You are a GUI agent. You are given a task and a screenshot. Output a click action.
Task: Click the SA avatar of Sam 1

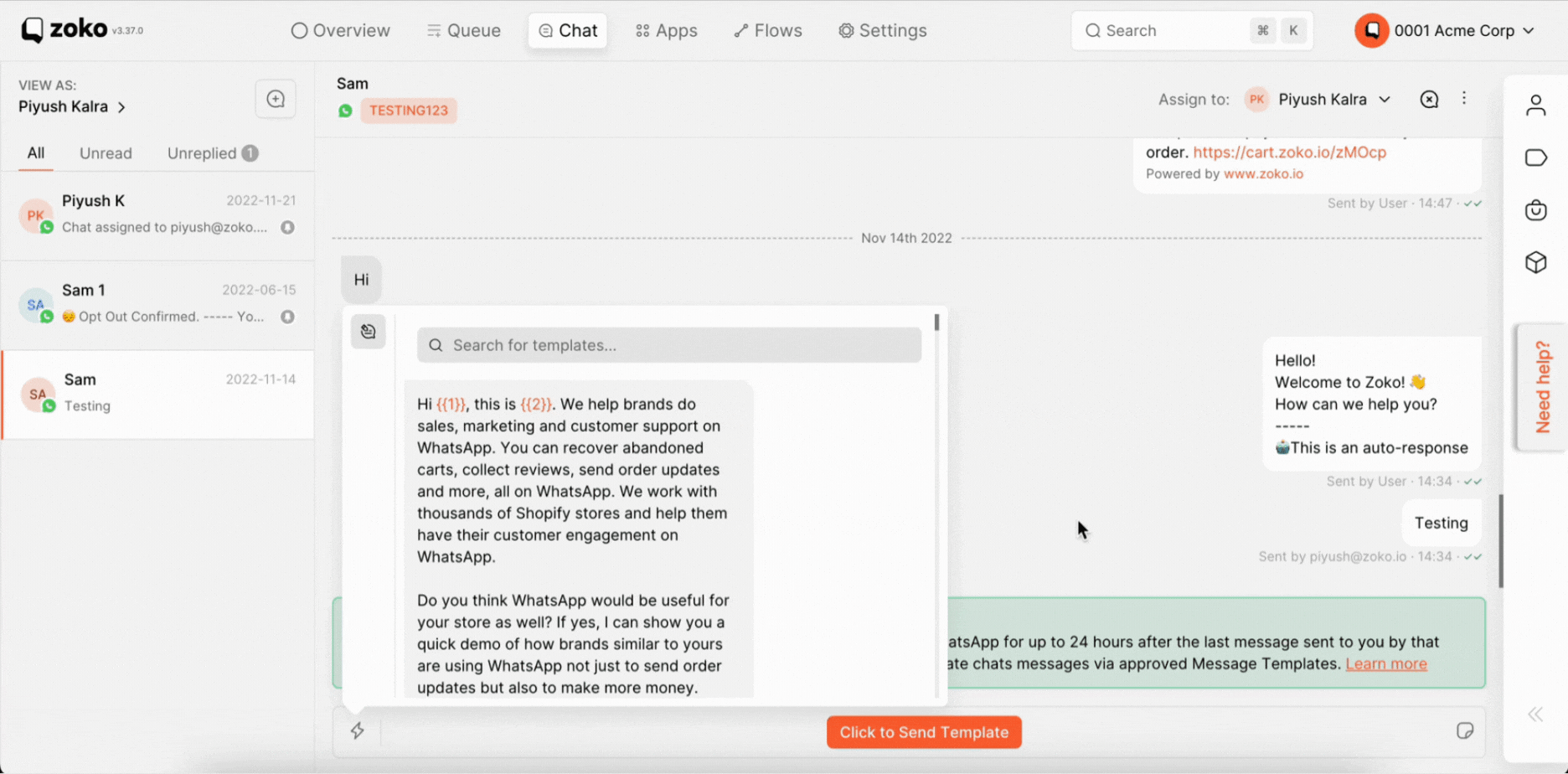pos(36,305)
